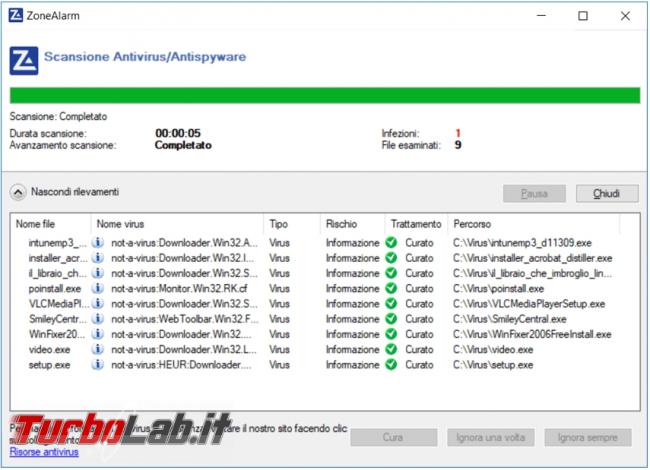This screenshot has height=470, width=650.
Task: Click the green Curato checkmark for video.exe
Action: coord(391,349)
